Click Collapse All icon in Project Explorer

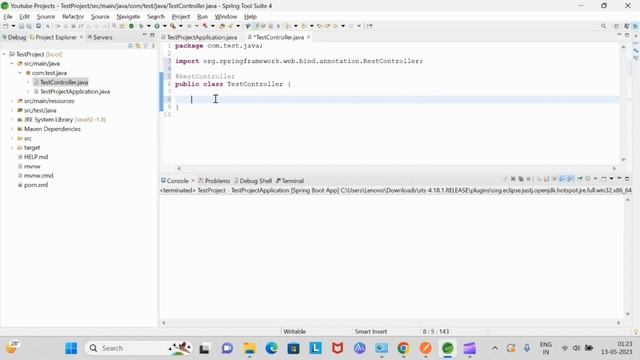click(131, 46)
